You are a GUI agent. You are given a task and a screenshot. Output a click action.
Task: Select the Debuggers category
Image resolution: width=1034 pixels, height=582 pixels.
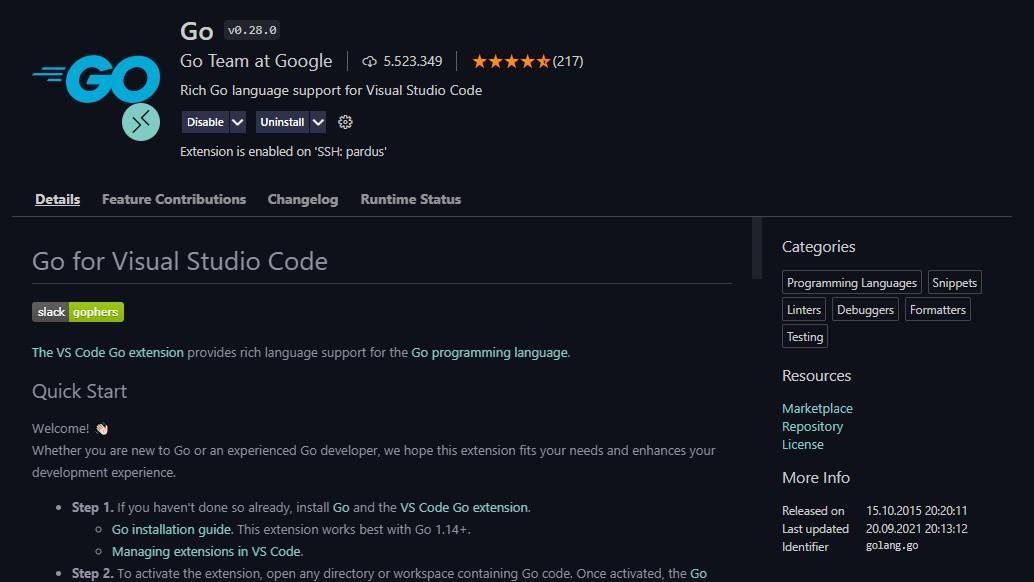[865, 310]
